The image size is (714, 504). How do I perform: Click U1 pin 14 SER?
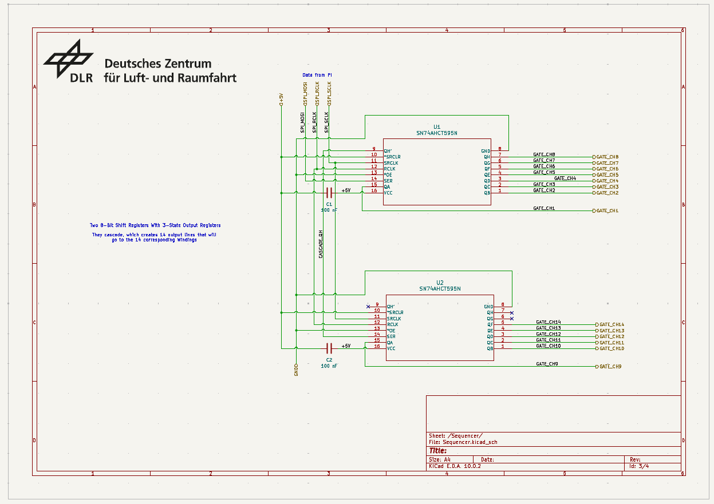[378, 181]
